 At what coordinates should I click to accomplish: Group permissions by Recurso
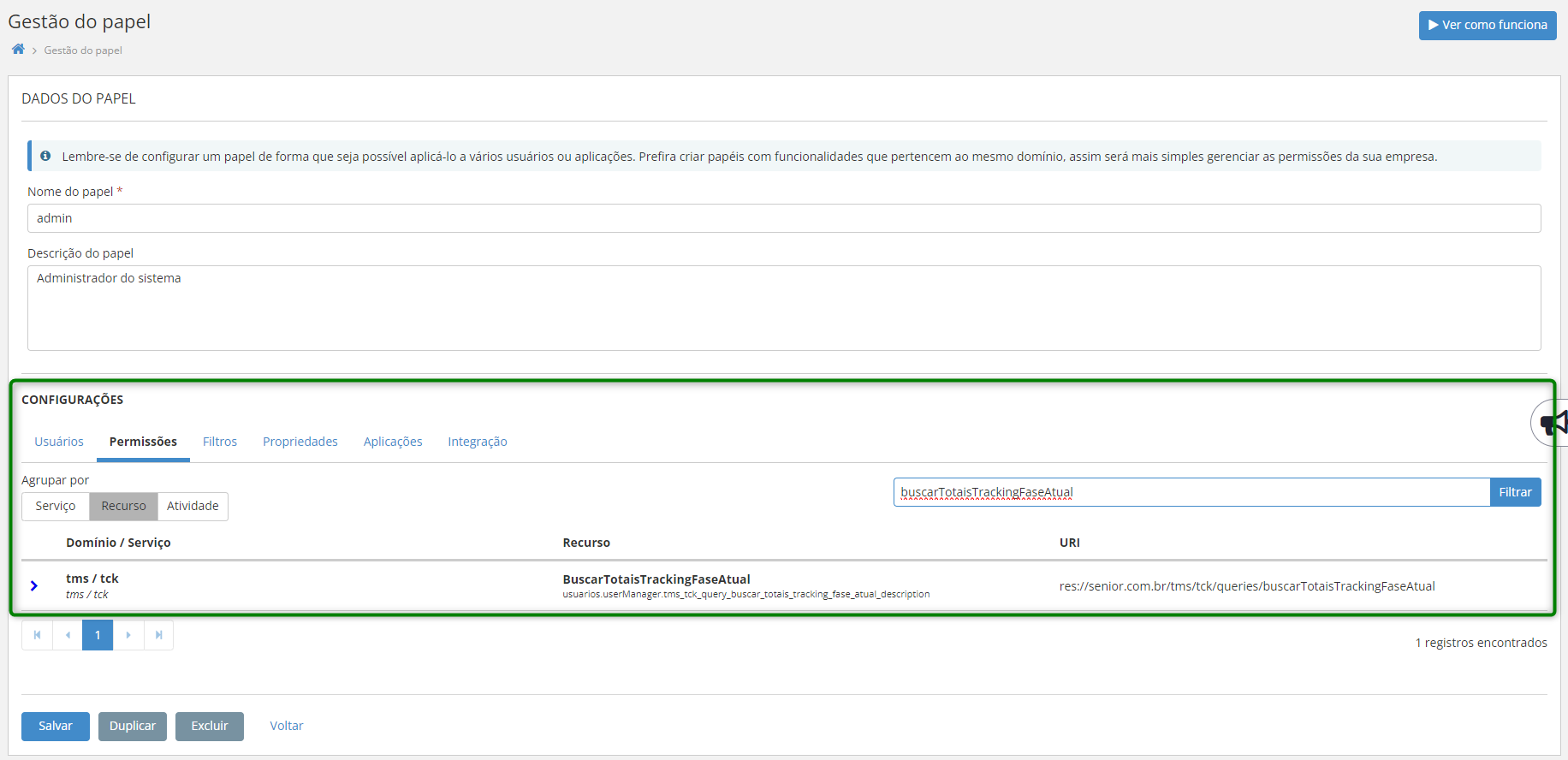coord(123,506)
